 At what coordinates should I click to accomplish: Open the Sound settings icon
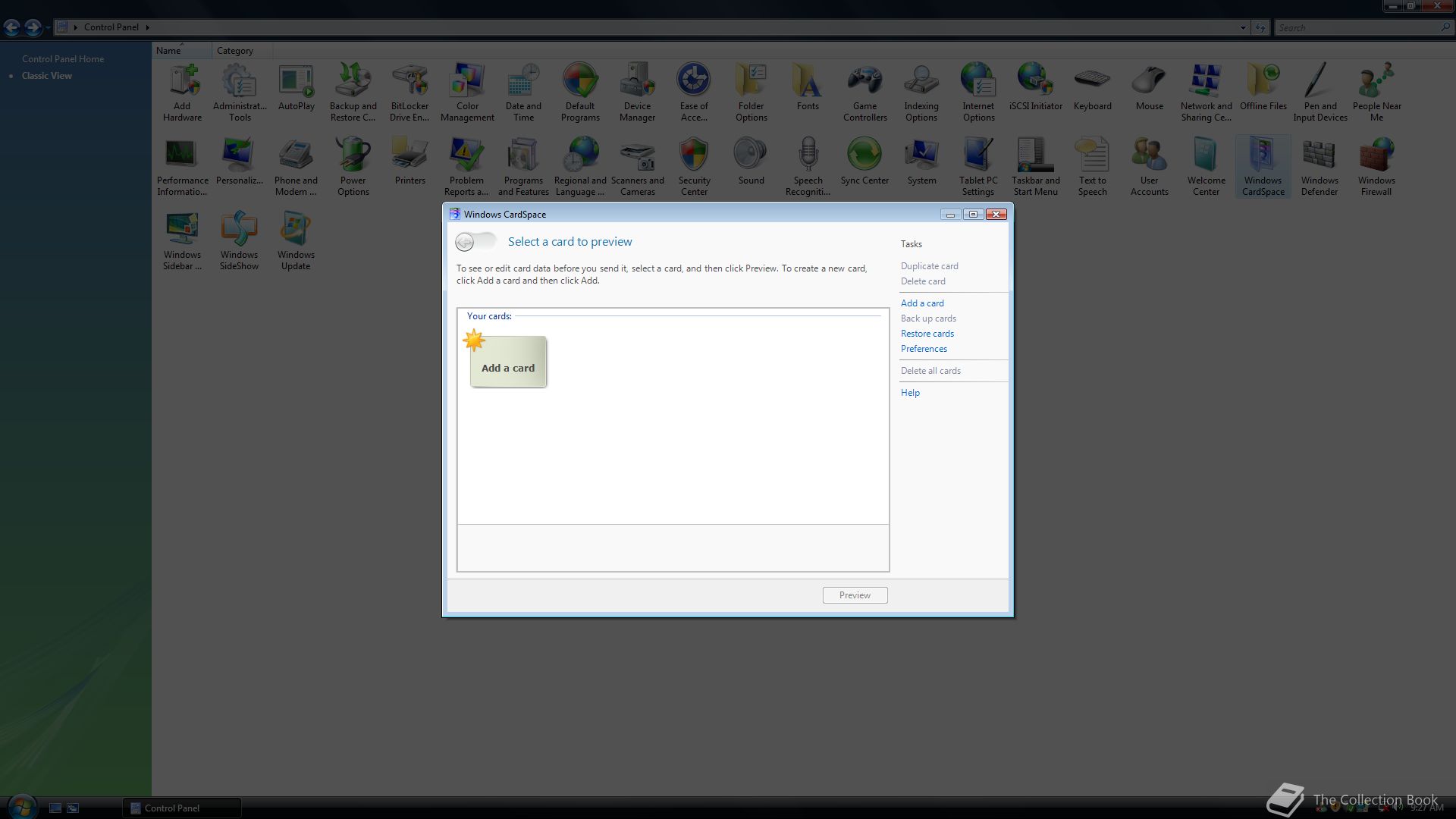[x=751, y=162]
